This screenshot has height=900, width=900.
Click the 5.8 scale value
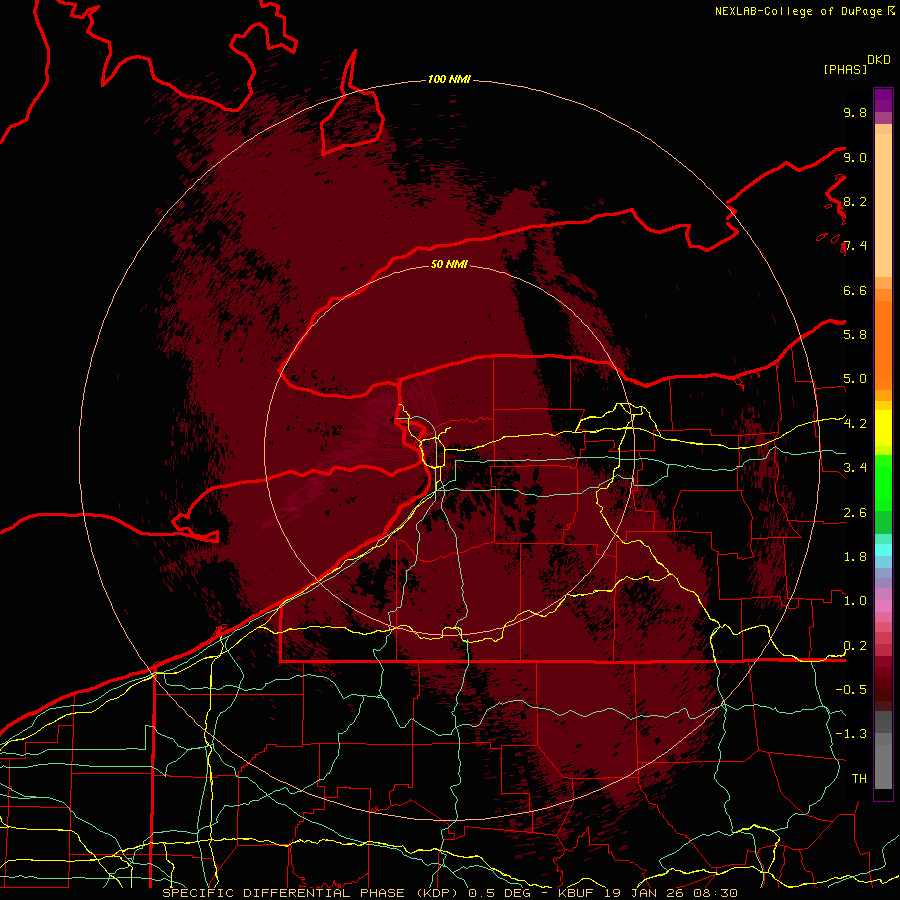[x=855, y=335]
